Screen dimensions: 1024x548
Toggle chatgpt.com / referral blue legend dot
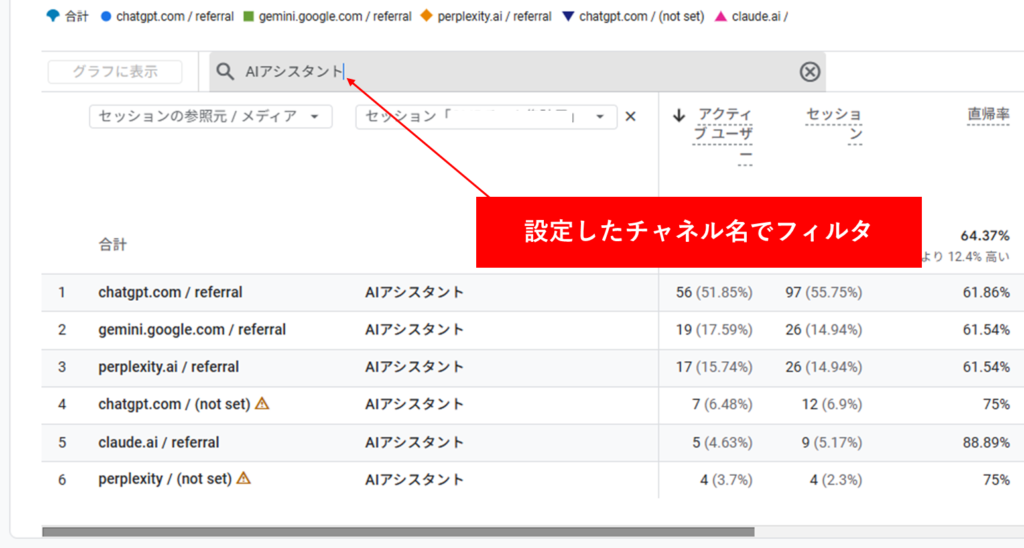[x=106, y=17]
